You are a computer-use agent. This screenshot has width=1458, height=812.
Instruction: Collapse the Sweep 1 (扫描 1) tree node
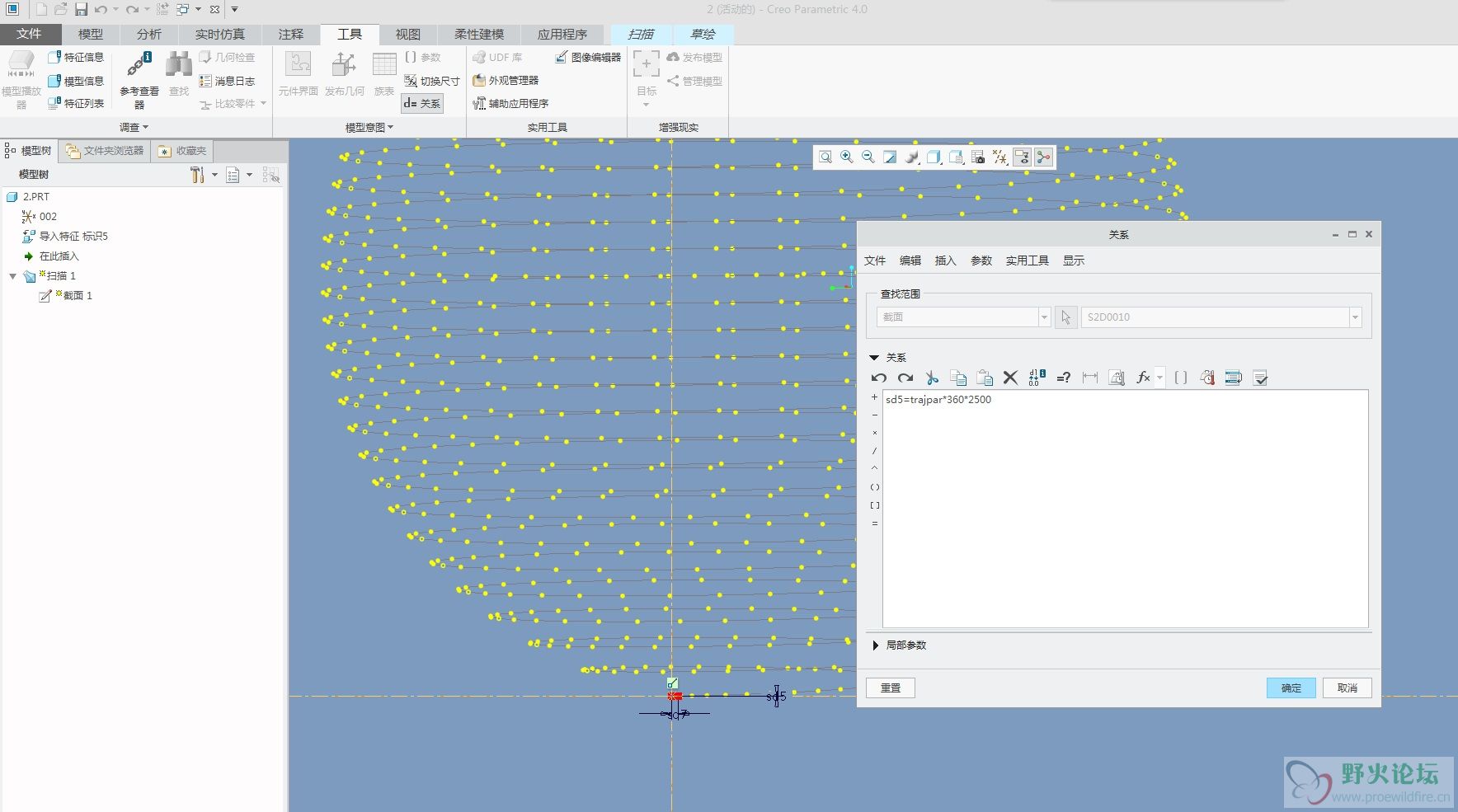coord(12,276)
